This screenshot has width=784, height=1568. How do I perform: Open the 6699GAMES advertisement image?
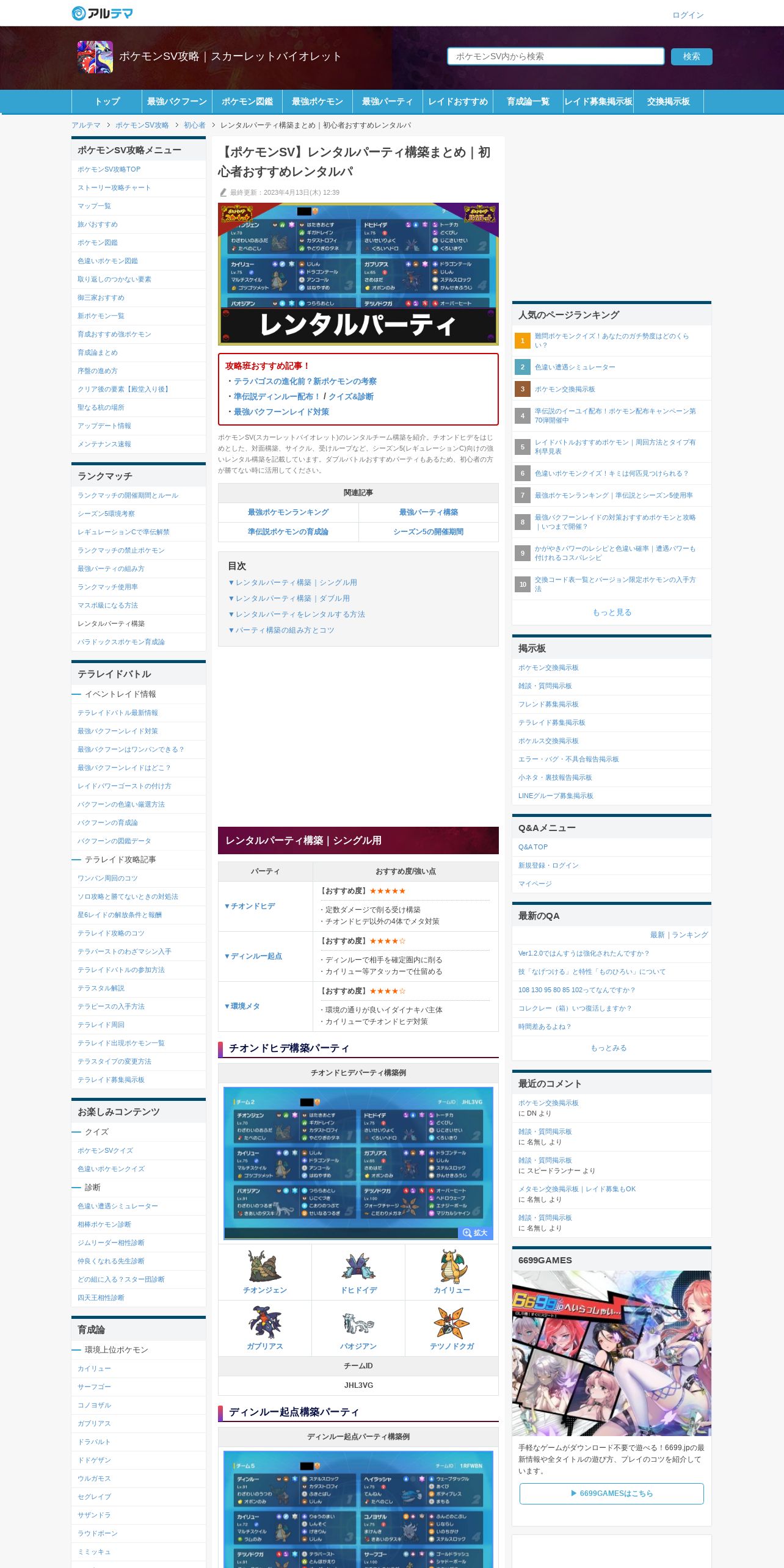pyautogui.click(x=612, y=1352)
